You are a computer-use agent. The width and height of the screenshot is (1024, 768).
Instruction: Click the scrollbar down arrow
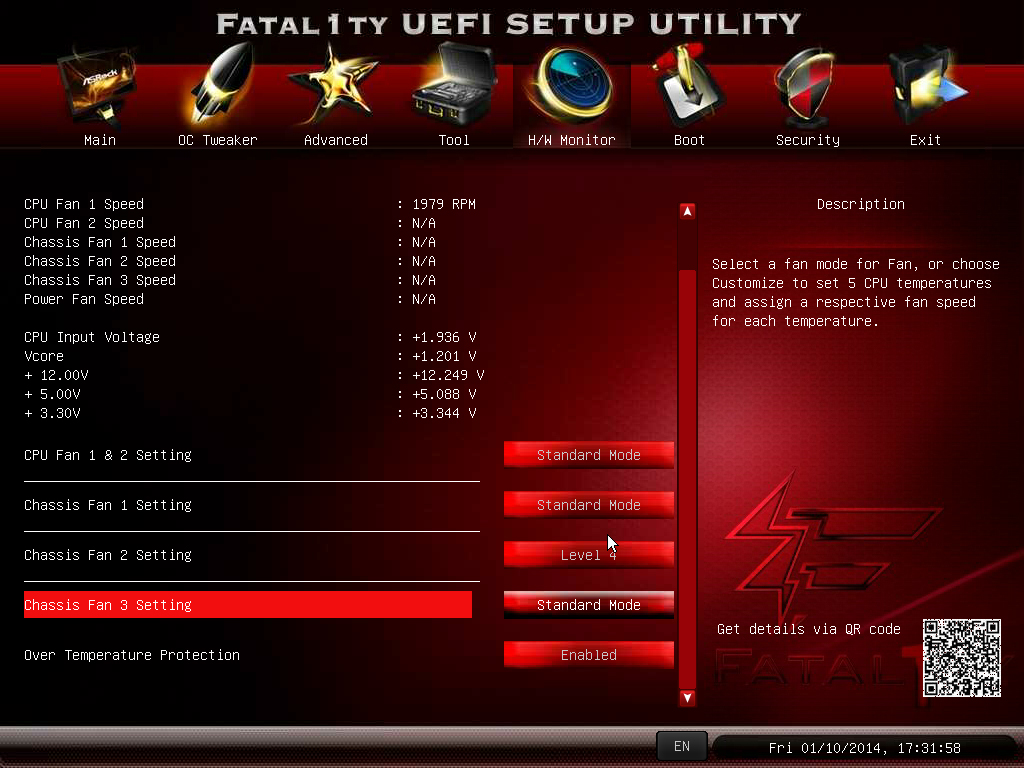point(687,697)
